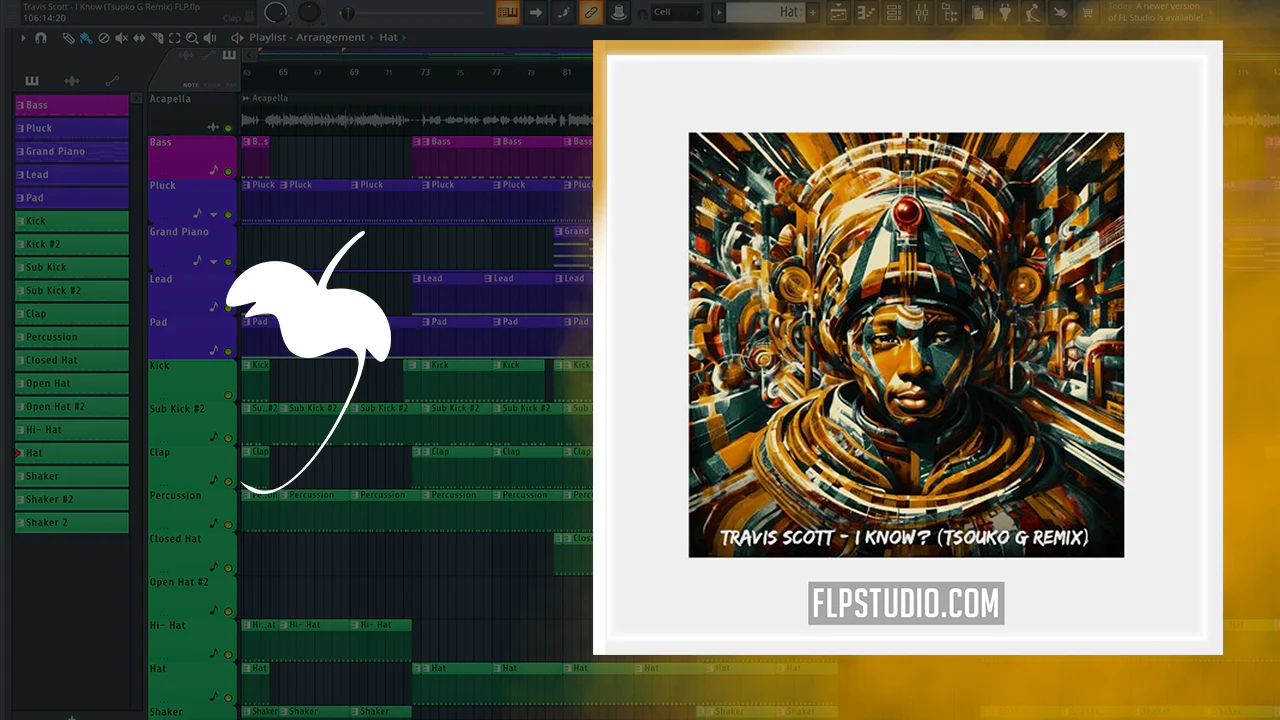
Task: Click the top hat icon in the main toolbar
Action: 619,13
